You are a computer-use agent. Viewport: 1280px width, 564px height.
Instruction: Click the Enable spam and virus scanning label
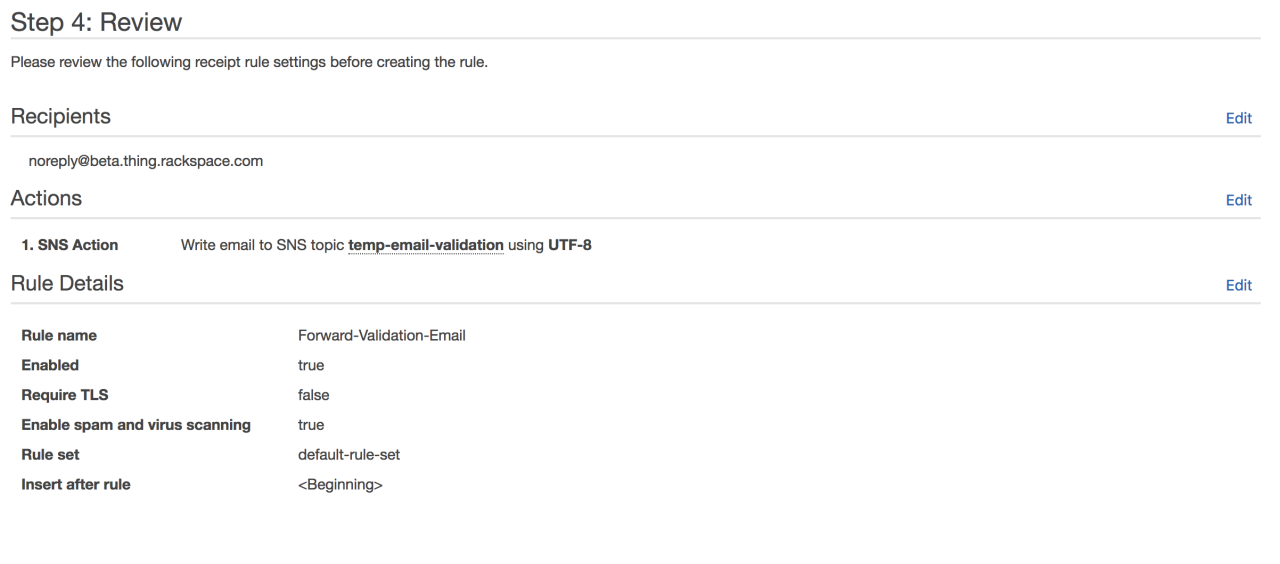point(136,425)
